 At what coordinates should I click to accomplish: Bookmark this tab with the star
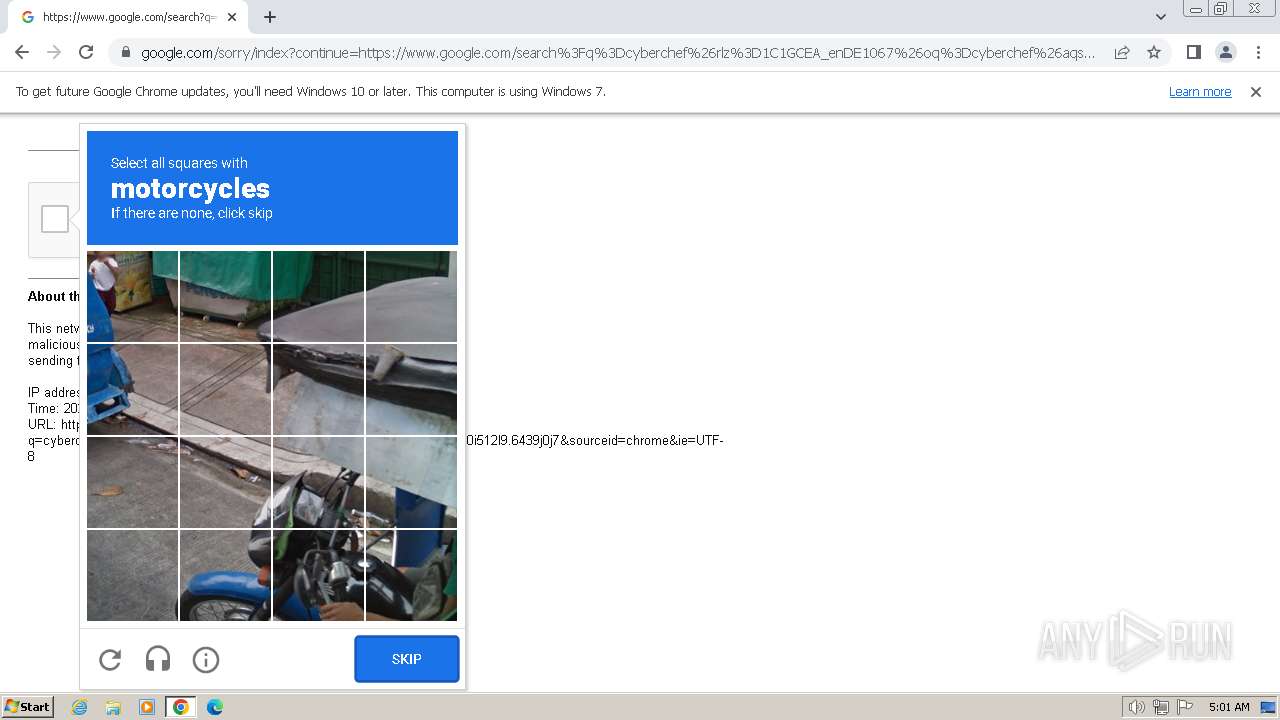tap(1154, 52)
